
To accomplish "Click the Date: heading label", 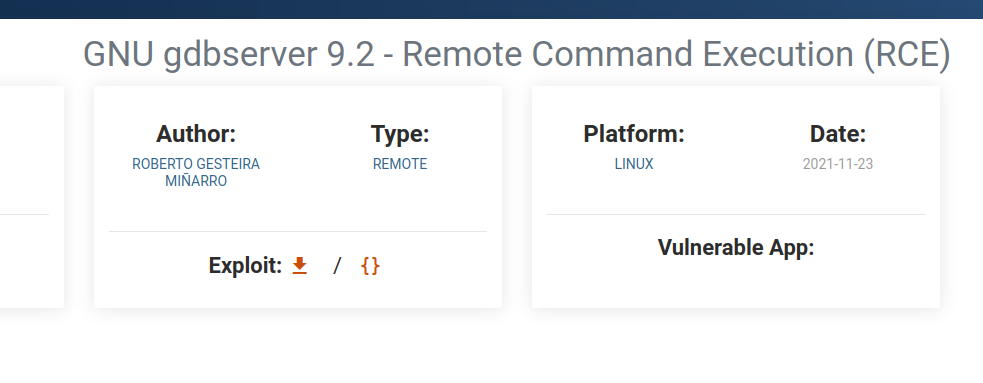I will point(838,134).
